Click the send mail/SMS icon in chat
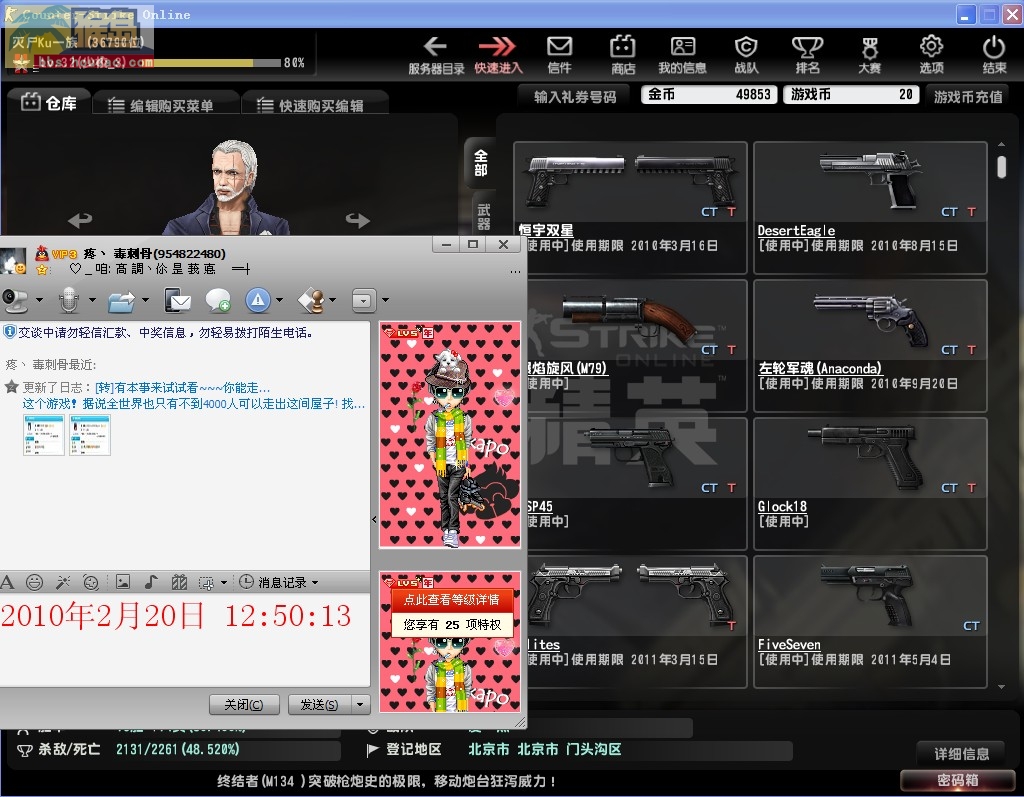 [x=178, y=301]
